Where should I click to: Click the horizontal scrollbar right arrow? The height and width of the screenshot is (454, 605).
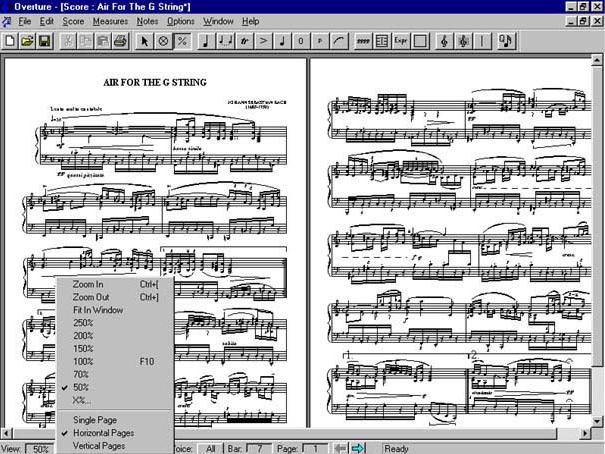[x=586, y=433]
